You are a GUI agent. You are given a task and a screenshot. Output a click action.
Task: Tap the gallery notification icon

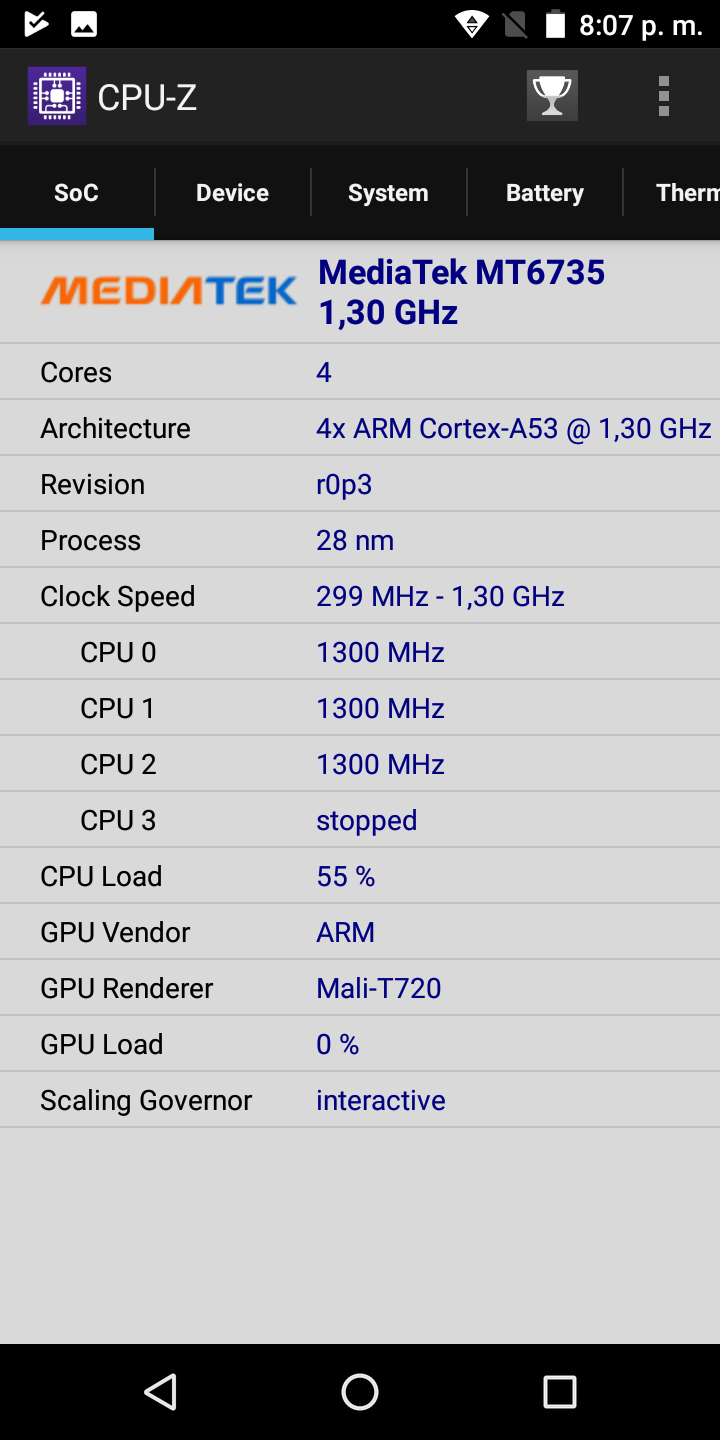coord(84,24)
